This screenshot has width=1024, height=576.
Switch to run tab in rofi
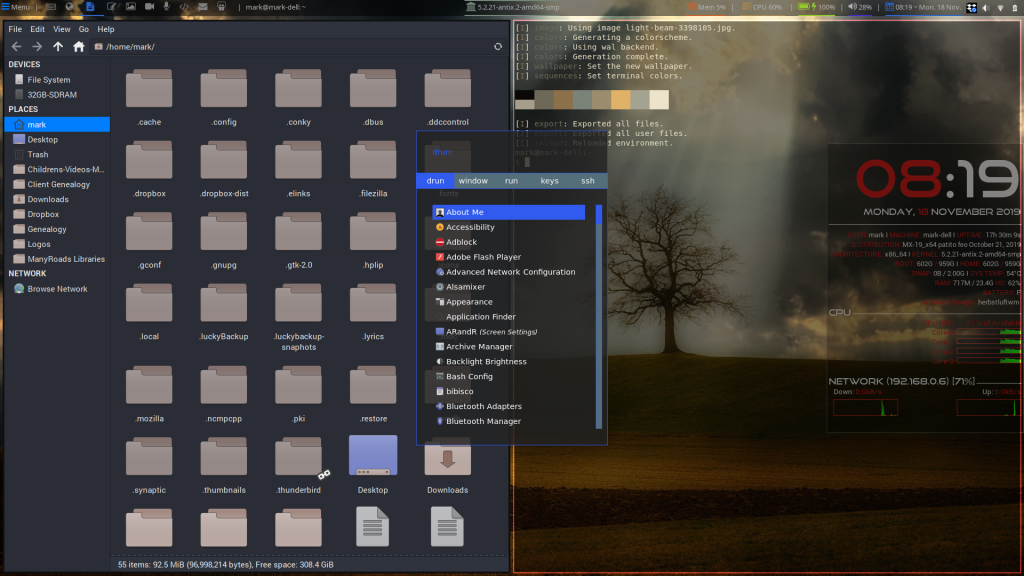511,181
